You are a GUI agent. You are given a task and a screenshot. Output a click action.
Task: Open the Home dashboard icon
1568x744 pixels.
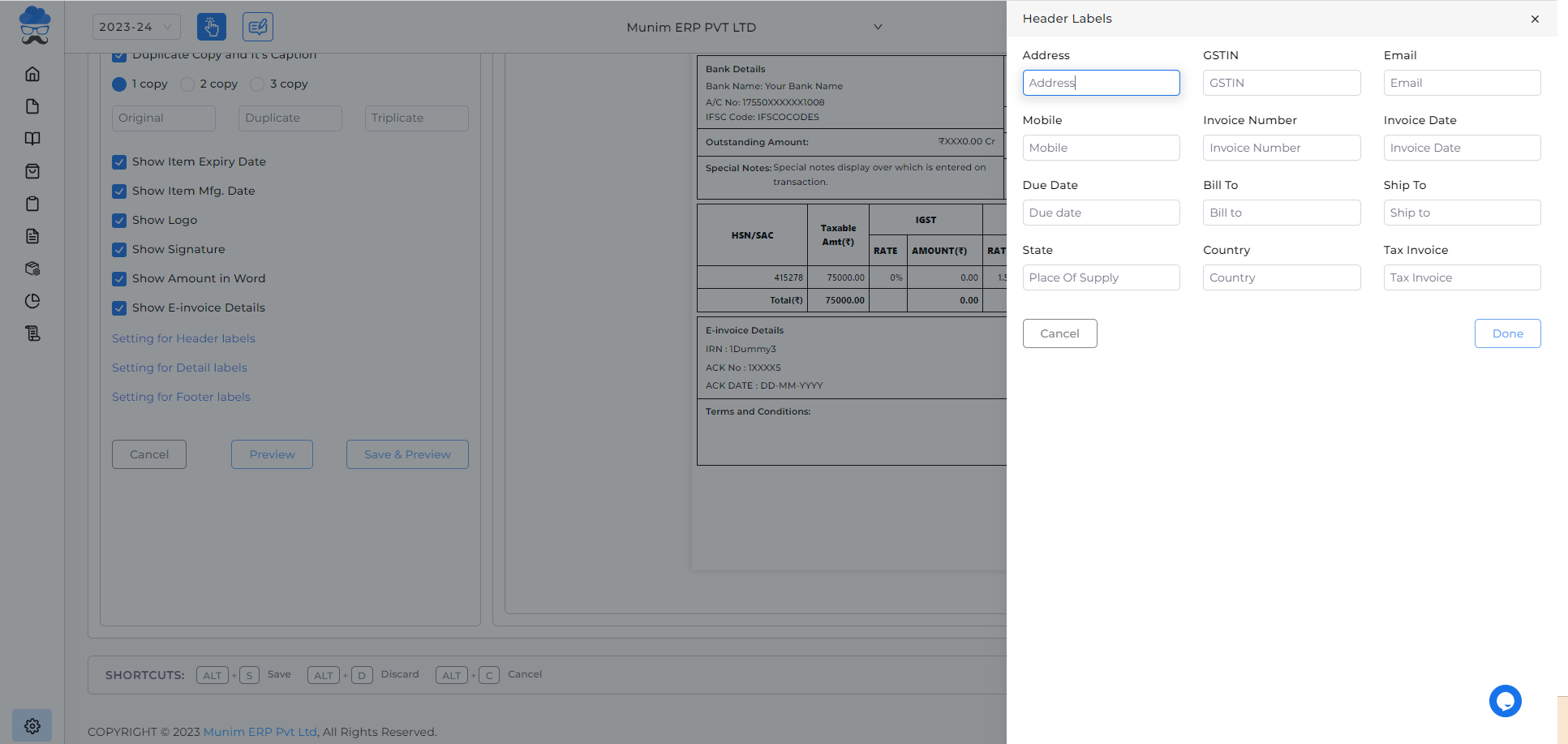point(32,74)
